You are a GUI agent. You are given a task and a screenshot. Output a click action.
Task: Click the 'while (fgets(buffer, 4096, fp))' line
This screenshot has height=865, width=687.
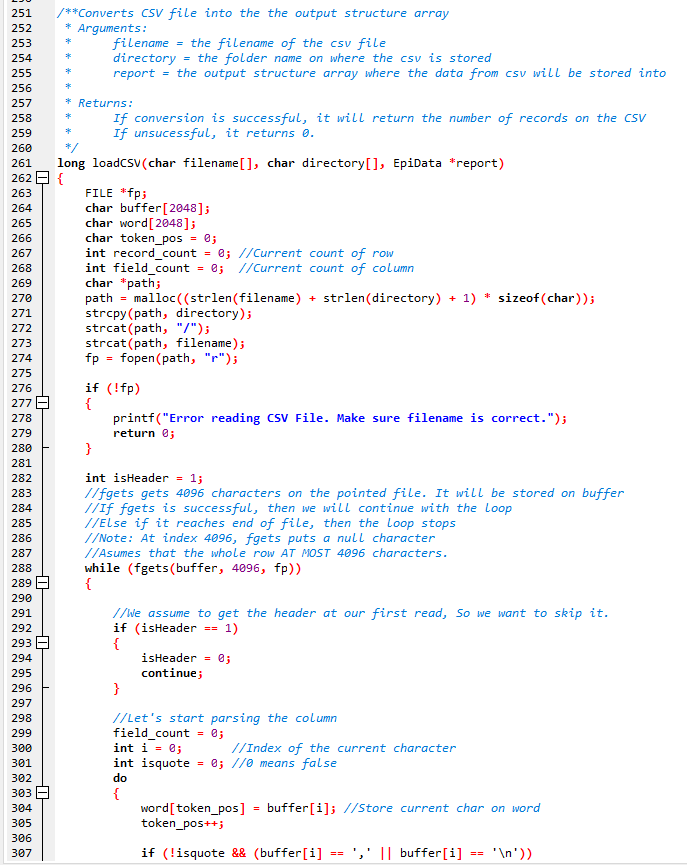(x=193, y=568)
